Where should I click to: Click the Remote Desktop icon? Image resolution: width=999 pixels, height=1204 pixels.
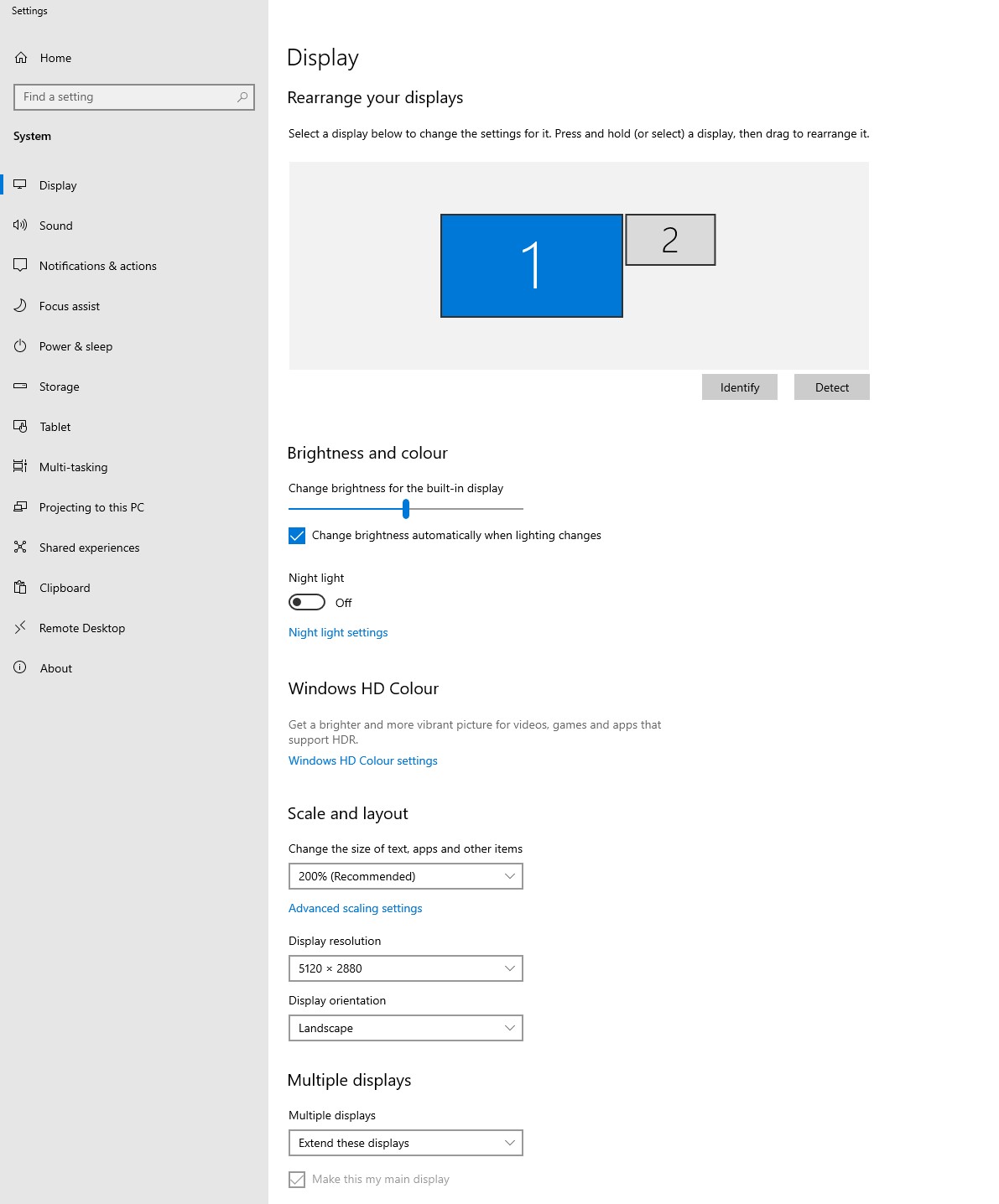click(20, 628)
